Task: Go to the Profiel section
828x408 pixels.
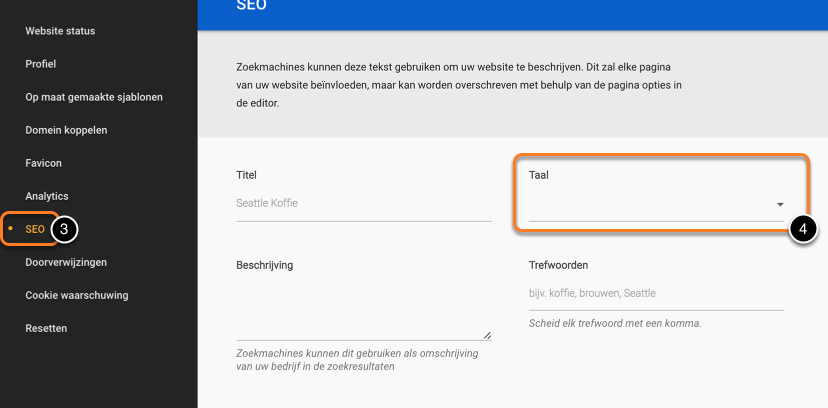Action: point(41,64)
